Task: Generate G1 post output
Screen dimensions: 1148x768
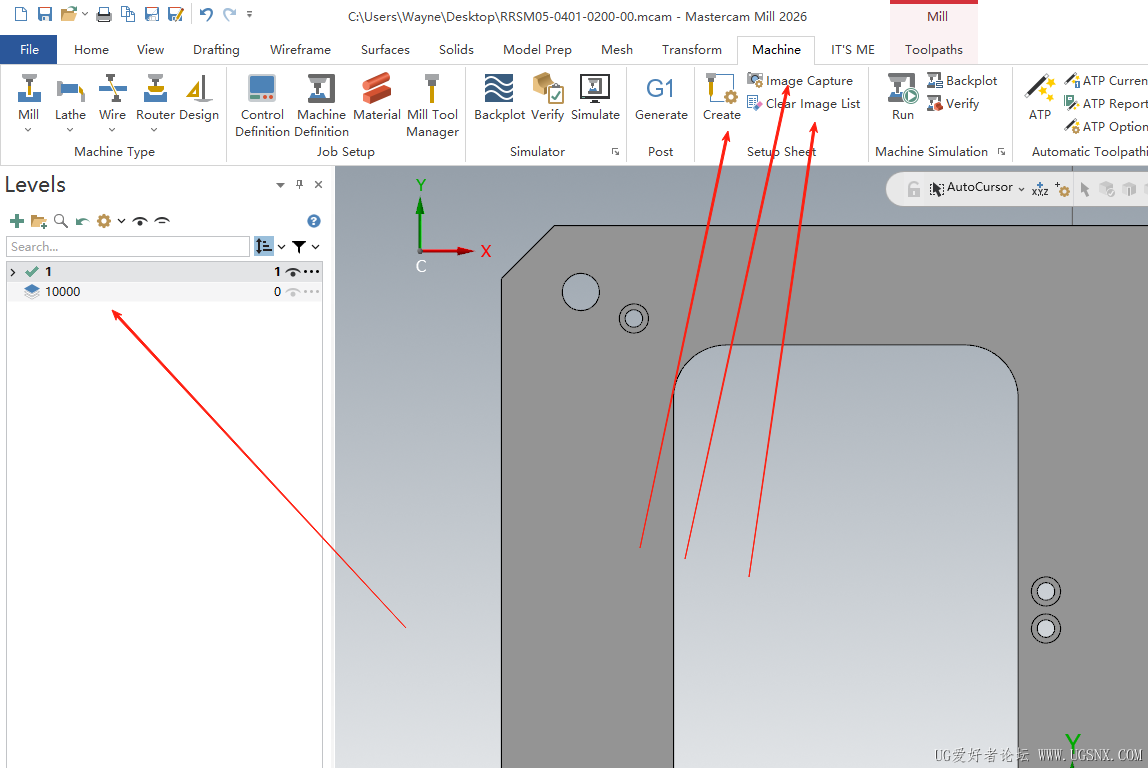Action: tap(661, 97)
